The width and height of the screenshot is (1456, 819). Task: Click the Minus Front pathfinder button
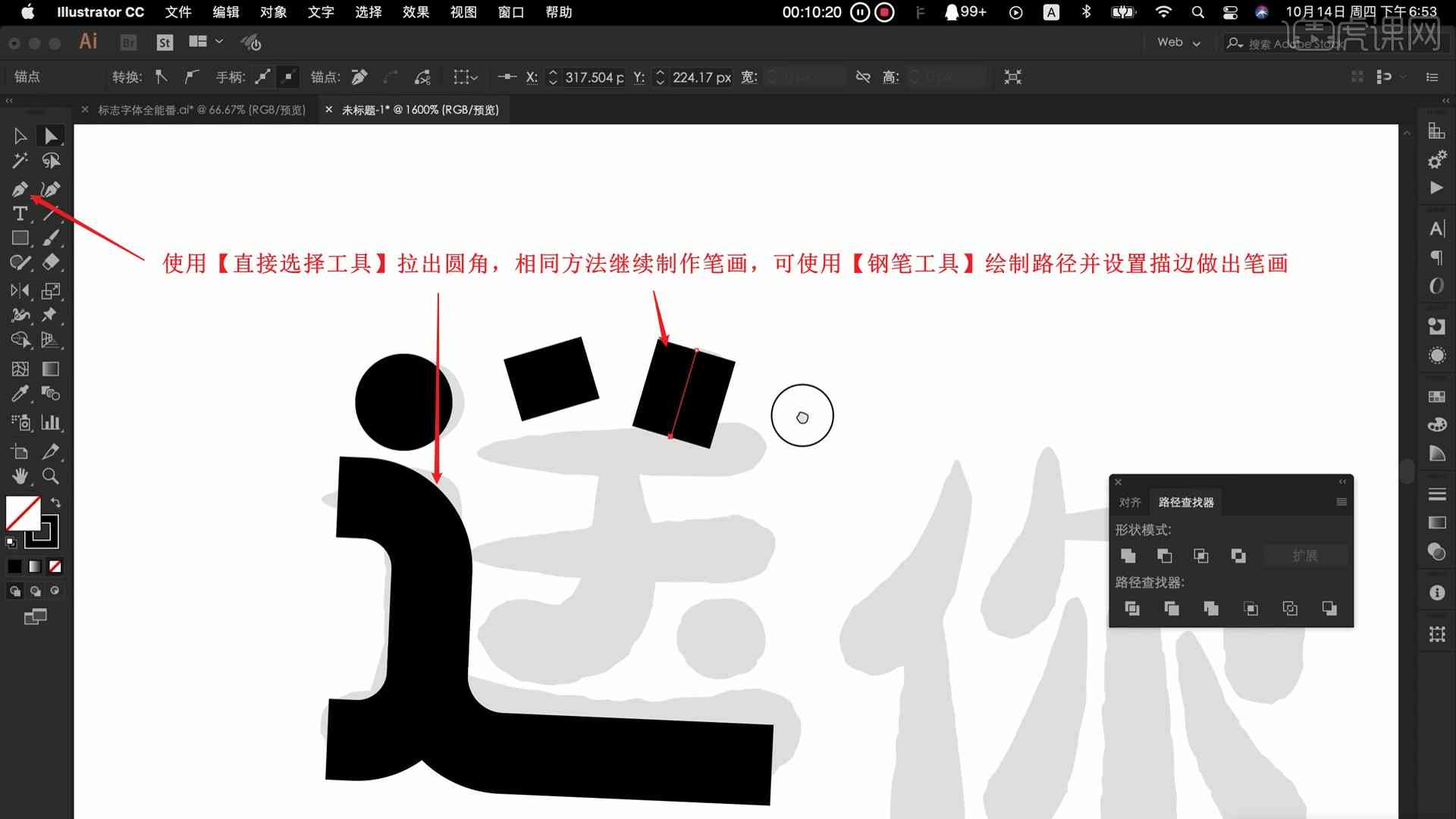(x=1165, y=555)
